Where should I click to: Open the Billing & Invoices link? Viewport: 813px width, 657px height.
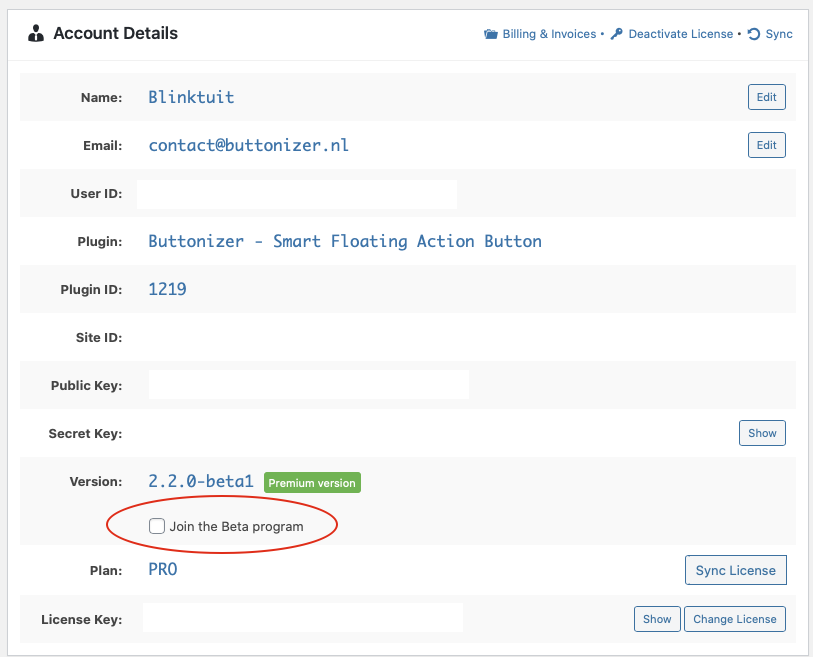pos(549,34)
